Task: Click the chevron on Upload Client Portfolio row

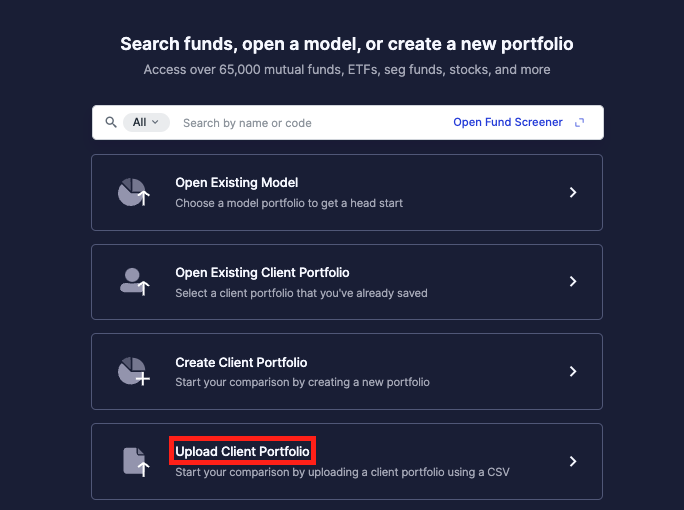Action: (x=573, y=461)
